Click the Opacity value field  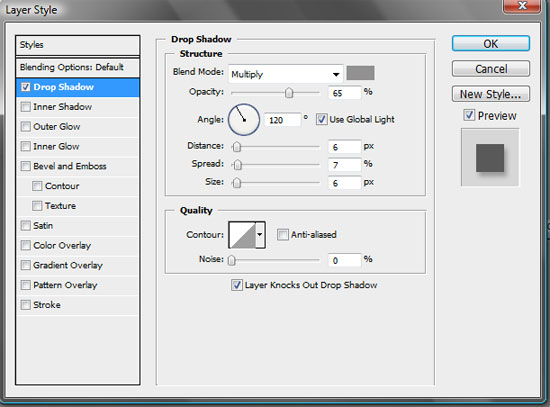pyautogui.click(x=344, y=93)
